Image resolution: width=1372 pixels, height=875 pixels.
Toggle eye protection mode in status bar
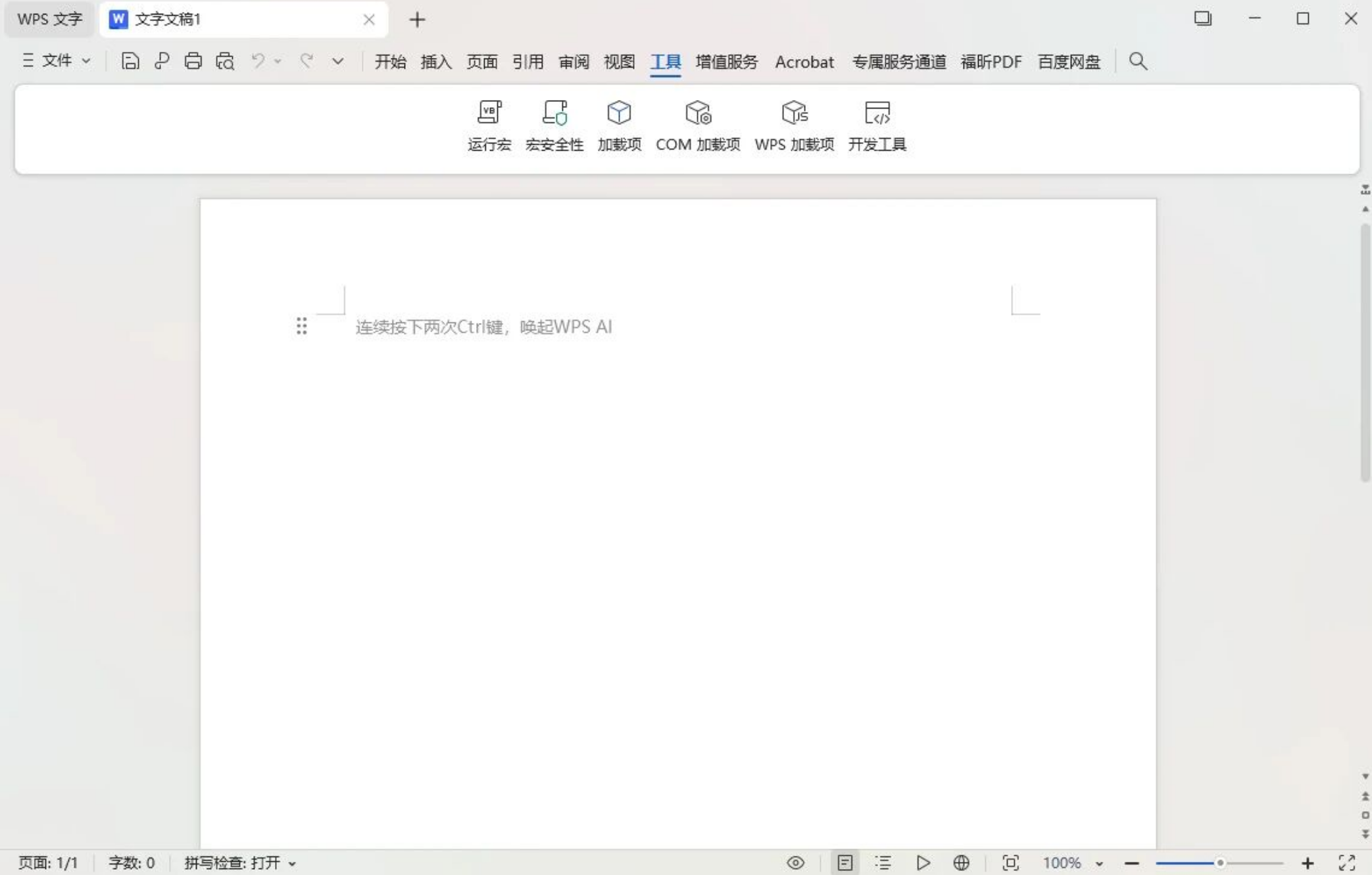tap(795, 863)
